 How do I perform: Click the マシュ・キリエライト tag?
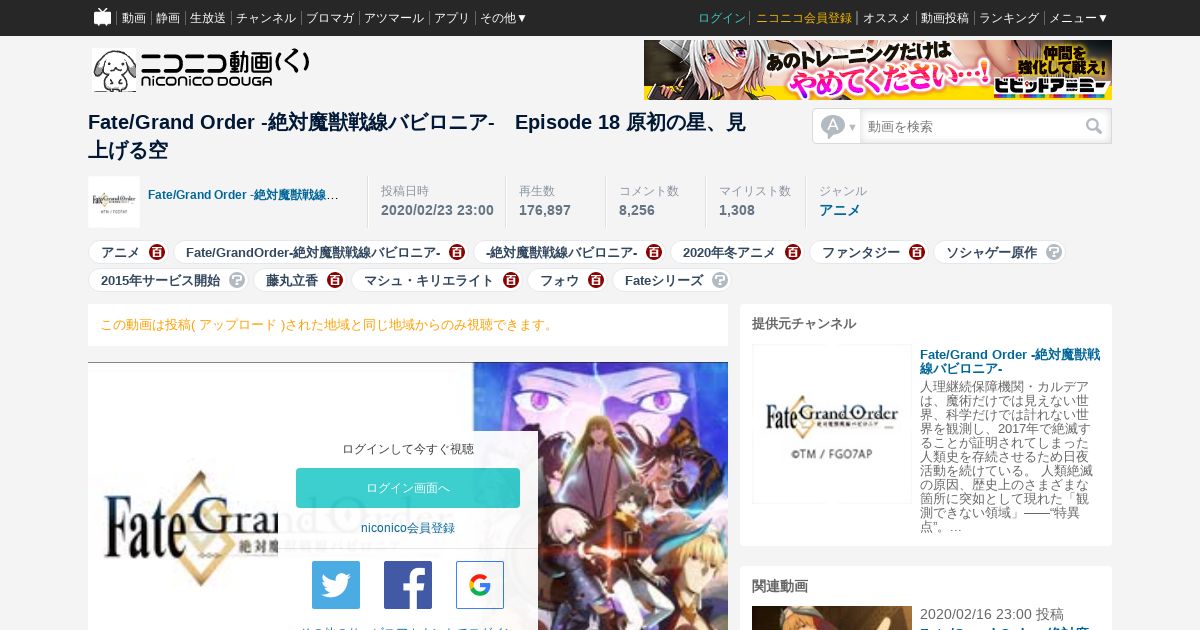429,280
